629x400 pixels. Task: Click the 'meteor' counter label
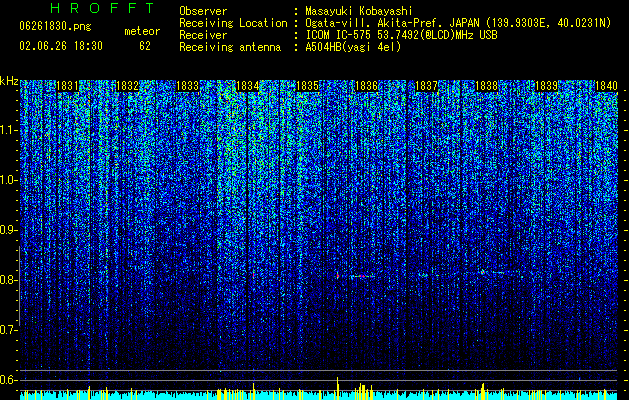(x=142, y=31)
